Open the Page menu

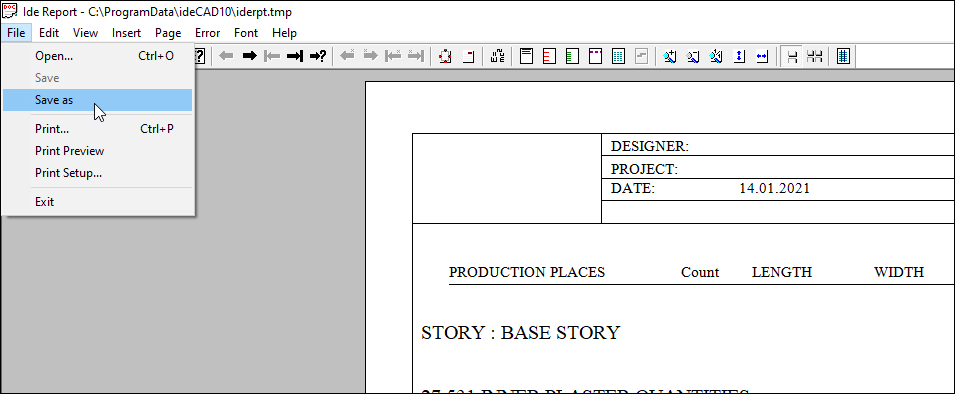click(168, 33)
